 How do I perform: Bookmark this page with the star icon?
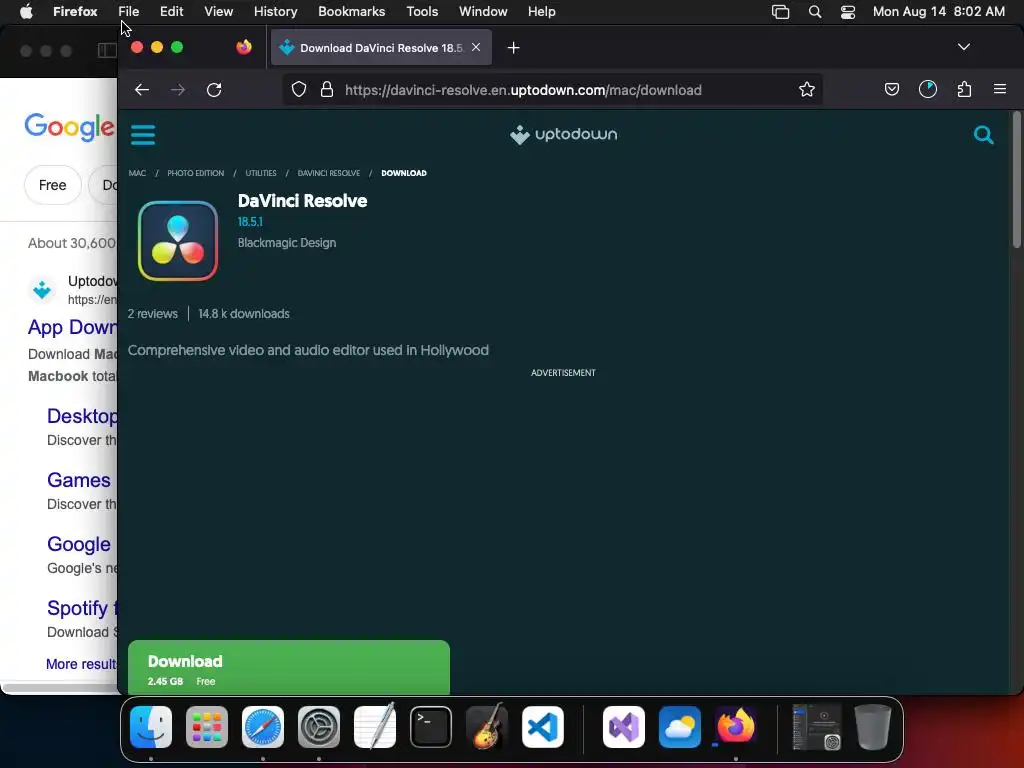coord(807,89)
